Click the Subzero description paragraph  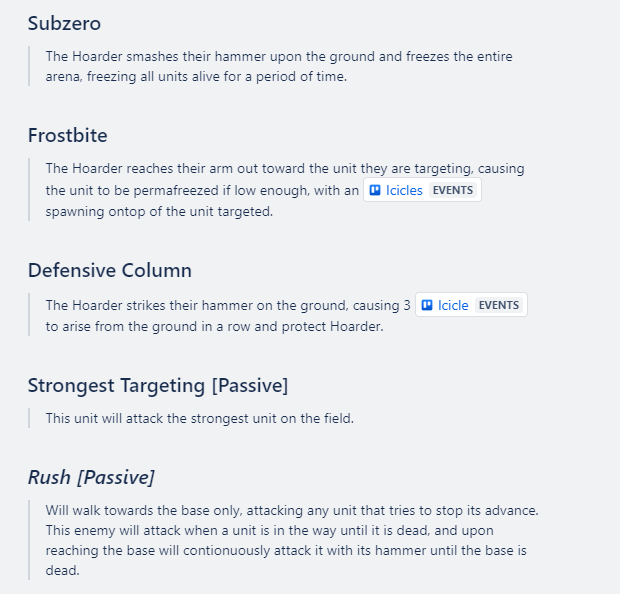click(279, 66)
